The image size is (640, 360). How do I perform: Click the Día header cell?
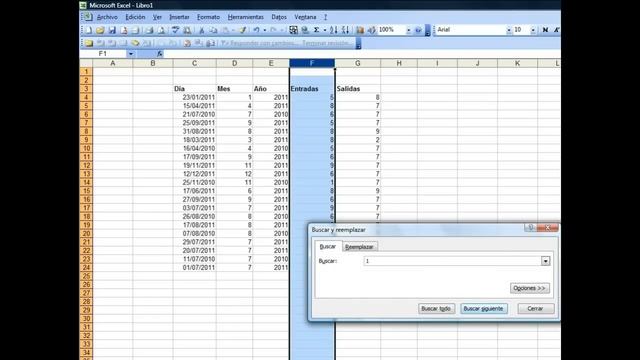pyautogui.click(x=194, y=89)
